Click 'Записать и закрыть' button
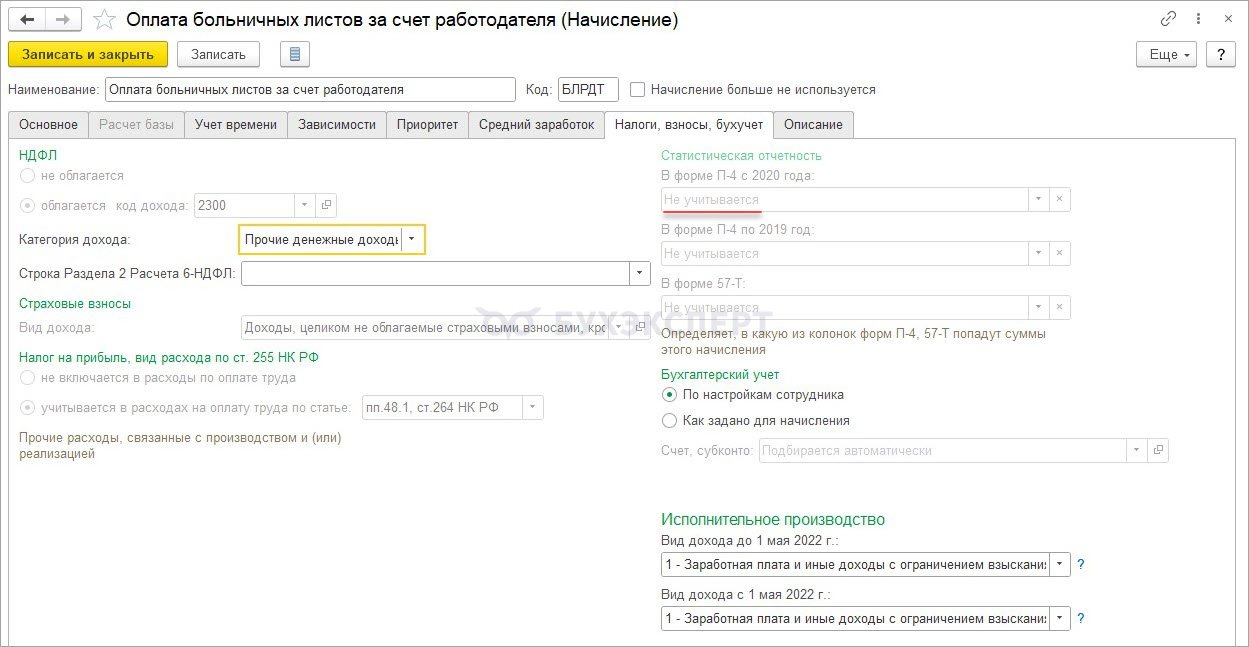Viewport: 1249px width, 647px height. pyautogui.click(x=88, y=54)
